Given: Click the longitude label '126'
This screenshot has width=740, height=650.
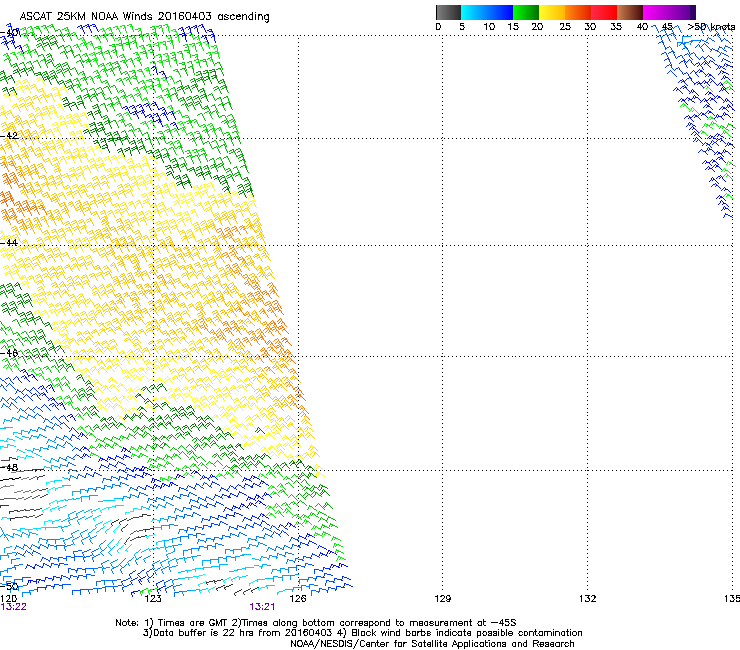Looking at the screenshot, I should (x=298, y=599).
